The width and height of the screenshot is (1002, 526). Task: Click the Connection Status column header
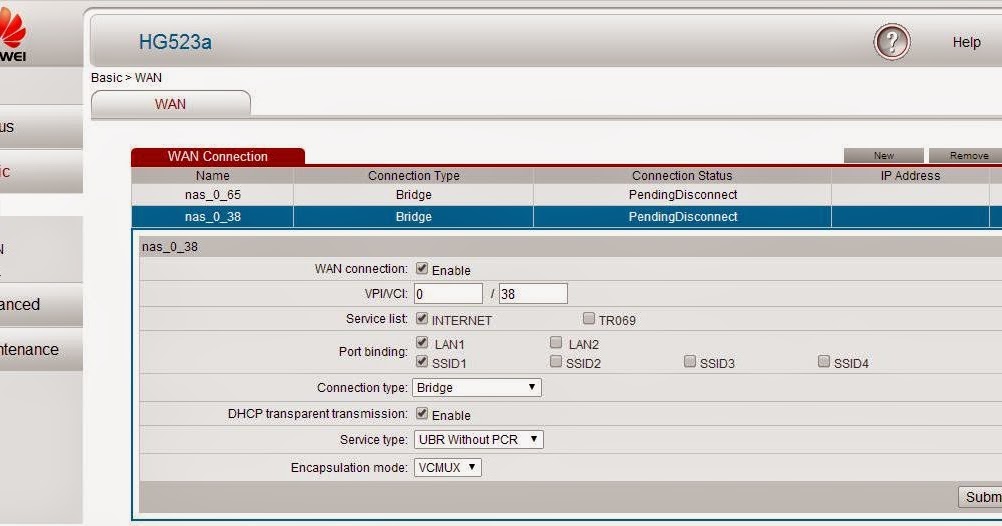(682, 176)
